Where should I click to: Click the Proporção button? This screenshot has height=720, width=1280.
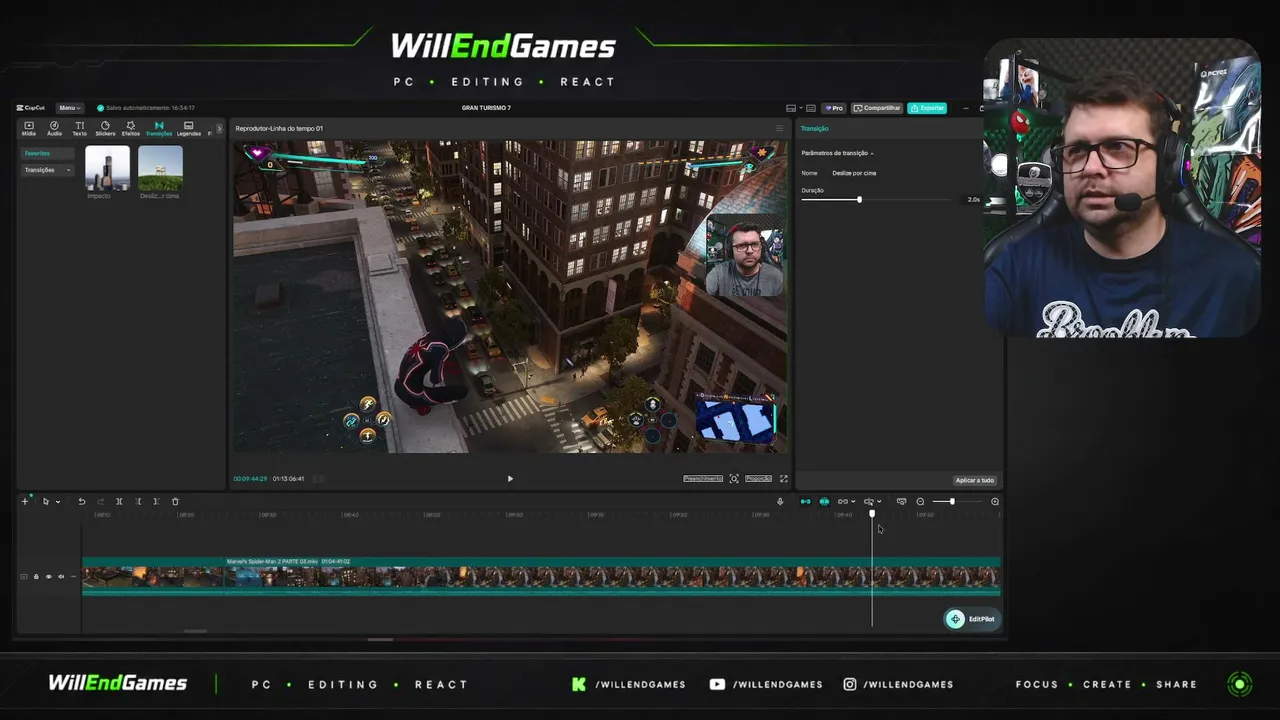[x=758, y=479]
